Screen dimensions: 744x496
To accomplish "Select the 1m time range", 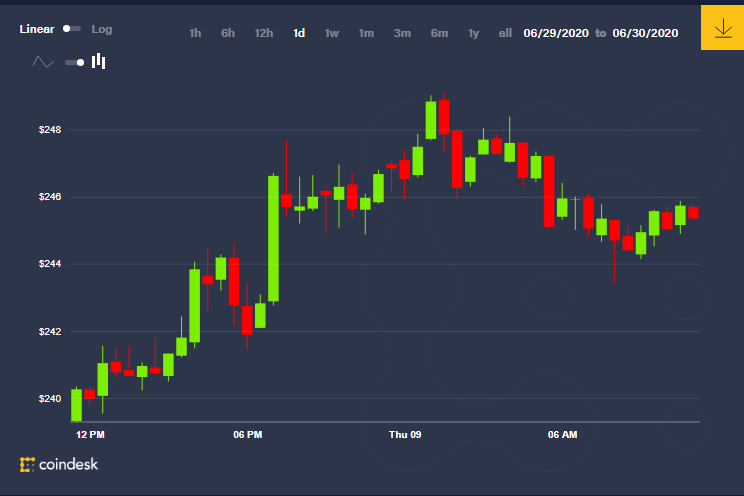I will tap(366, 33).
